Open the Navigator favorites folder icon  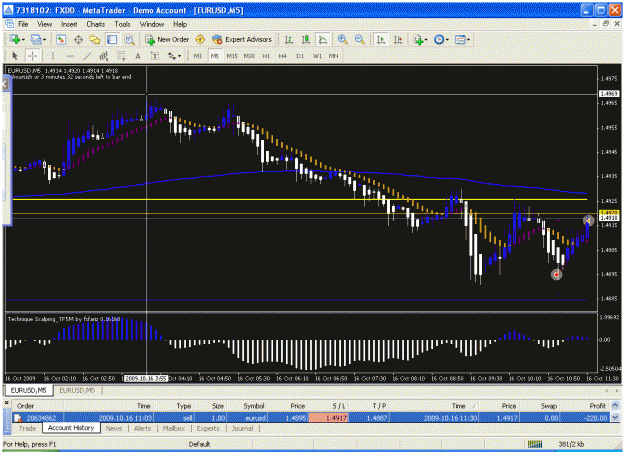[95, 39]
